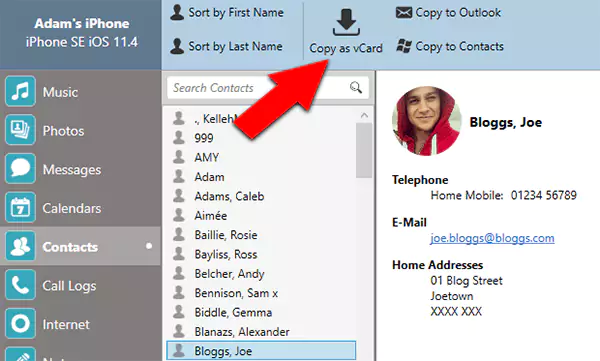The width and height of the screenshot is (600, 361).
Task: Click avatar icon next to AMY
Action: click(179, 157)
